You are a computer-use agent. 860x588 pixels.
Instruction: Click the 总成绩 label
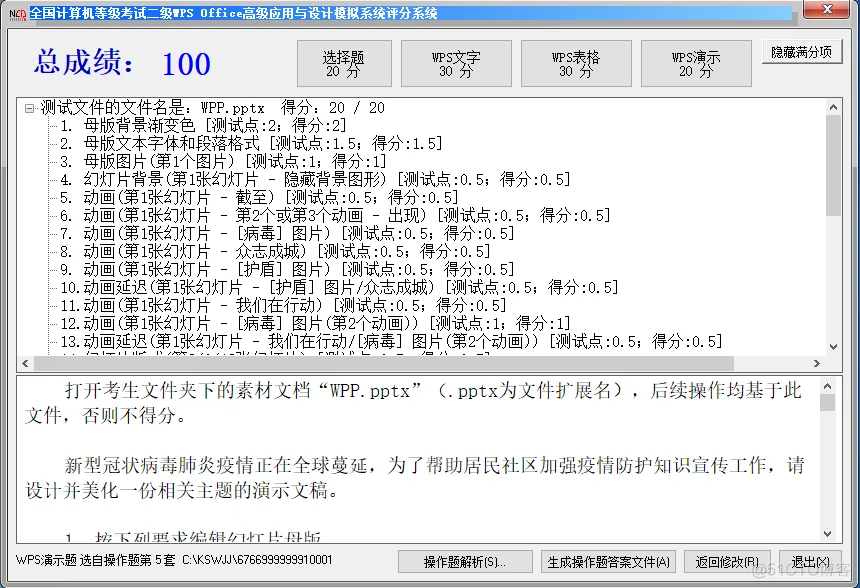click(x=83, y=61)
